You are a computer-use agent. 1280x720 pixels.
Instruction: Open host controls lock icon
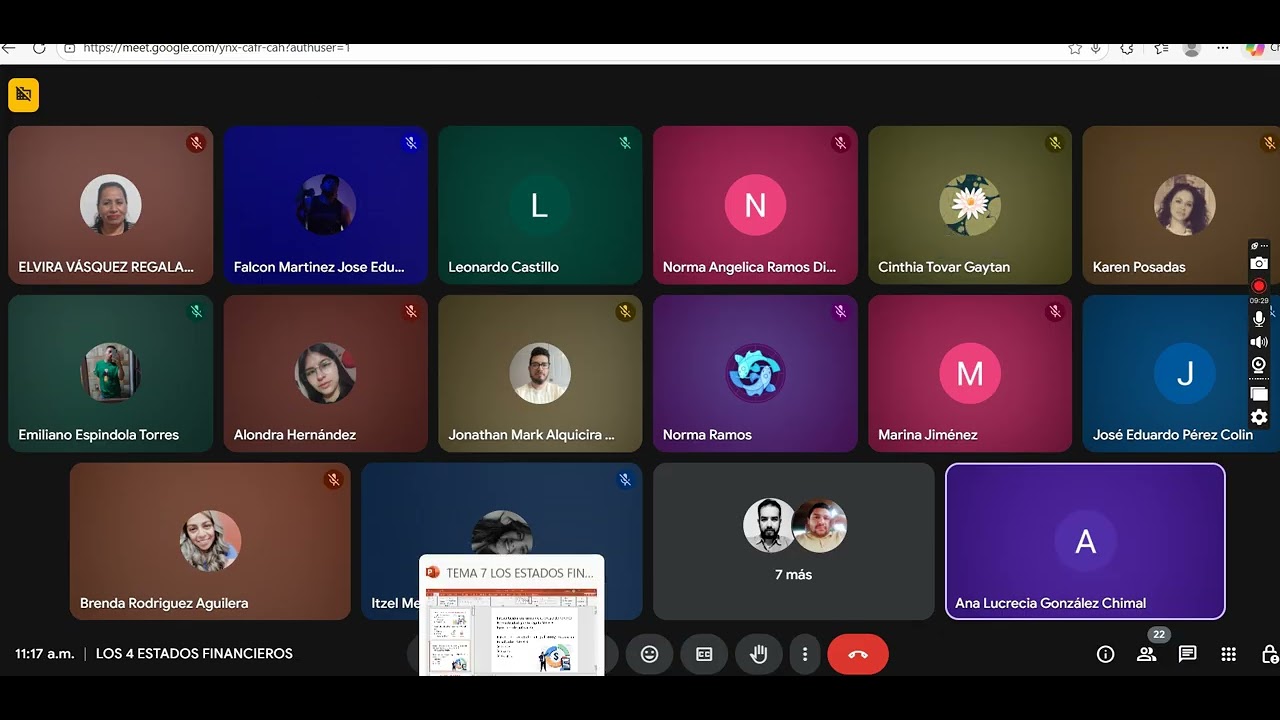pos(1269,654)
